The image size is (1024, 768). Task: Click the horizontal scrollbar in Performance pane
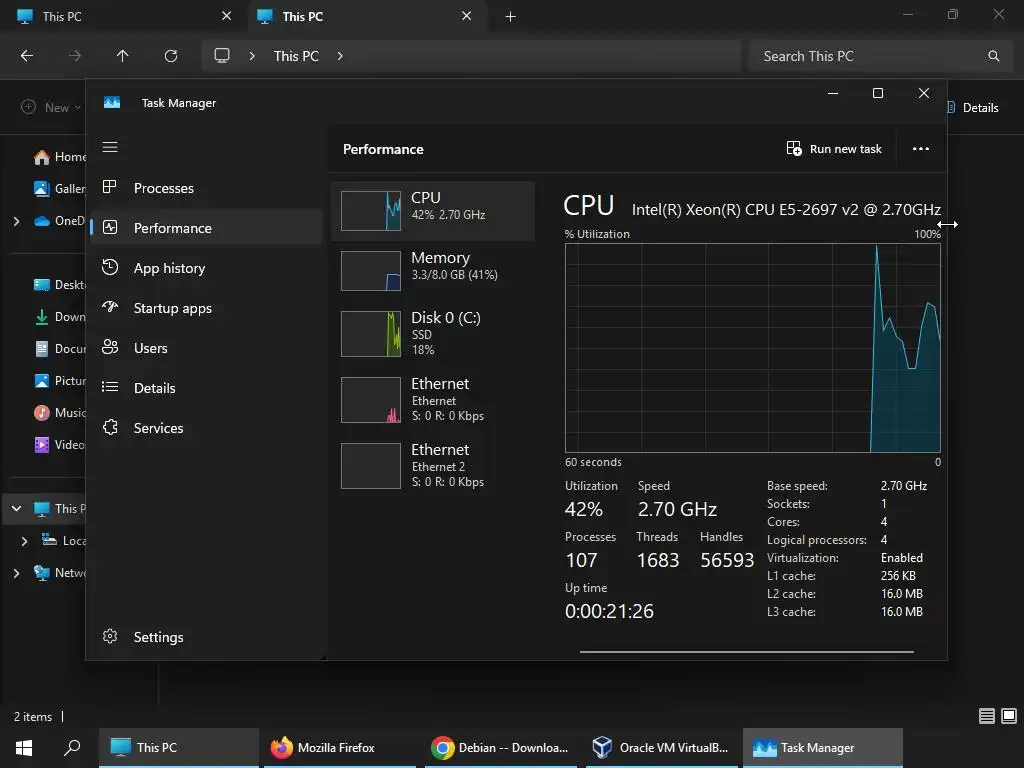746,651
